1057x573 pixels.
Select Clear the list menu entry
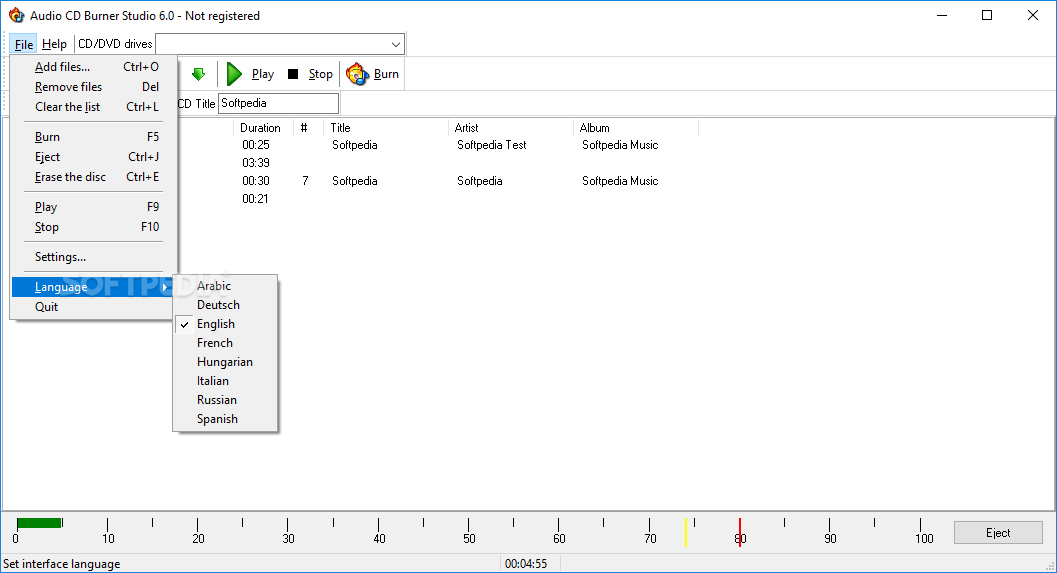tap(94, 107)
